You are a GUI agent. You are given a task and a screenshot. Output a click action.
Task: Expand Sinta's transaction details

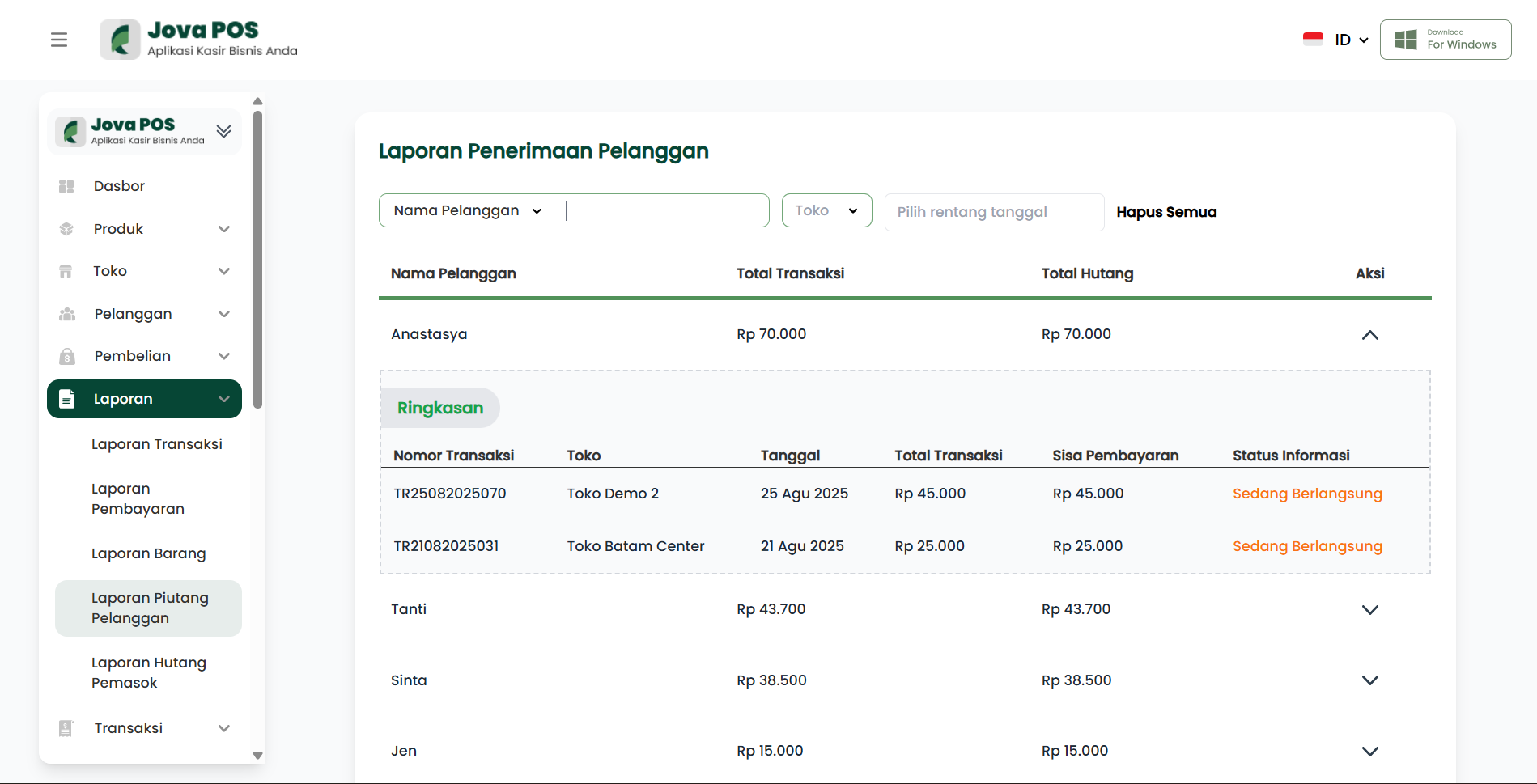[x=1369, y=680]
